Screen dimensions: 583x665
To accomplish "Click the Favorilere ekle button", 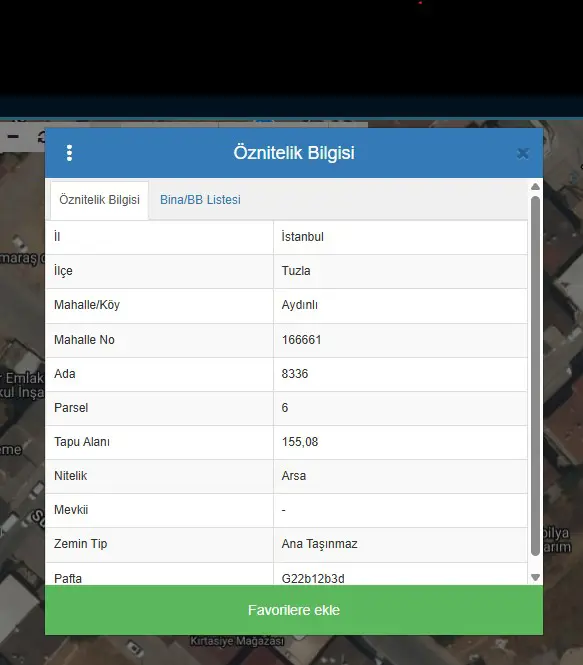I will (294, 610).
